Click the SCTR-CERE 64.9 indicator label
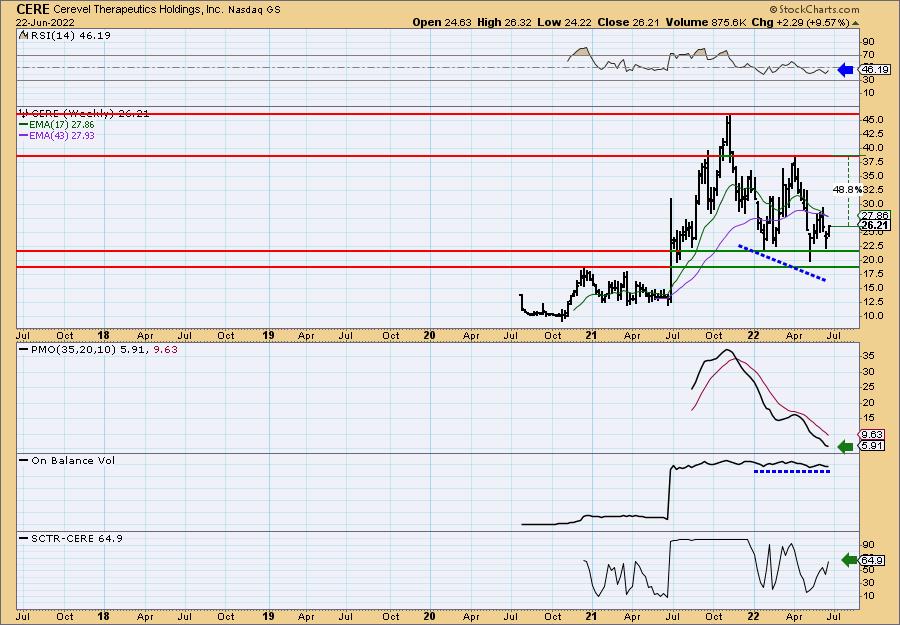 [76, 538]
